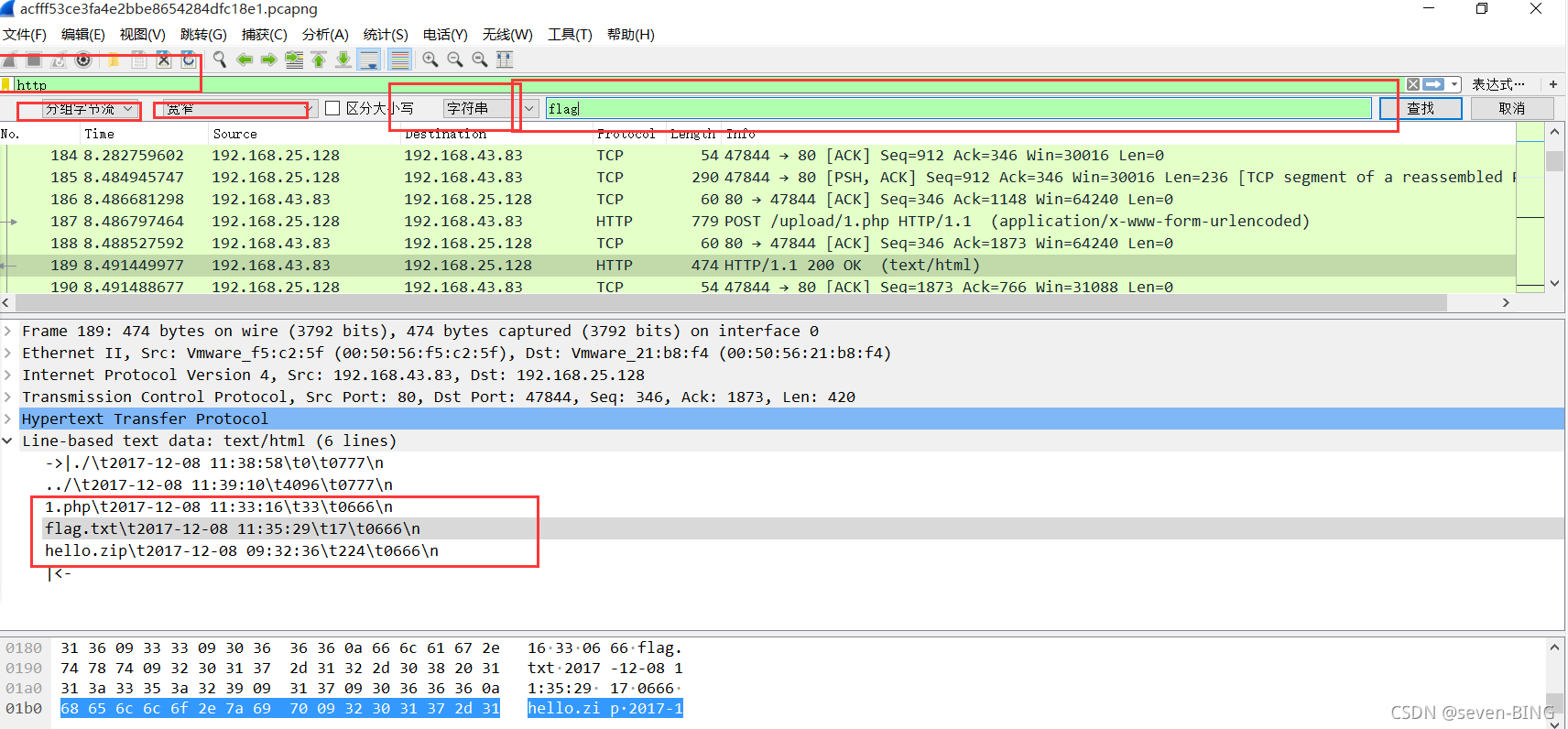1568x729 pixels.
Task: Click the flag search input field
Action: (958, 109)
